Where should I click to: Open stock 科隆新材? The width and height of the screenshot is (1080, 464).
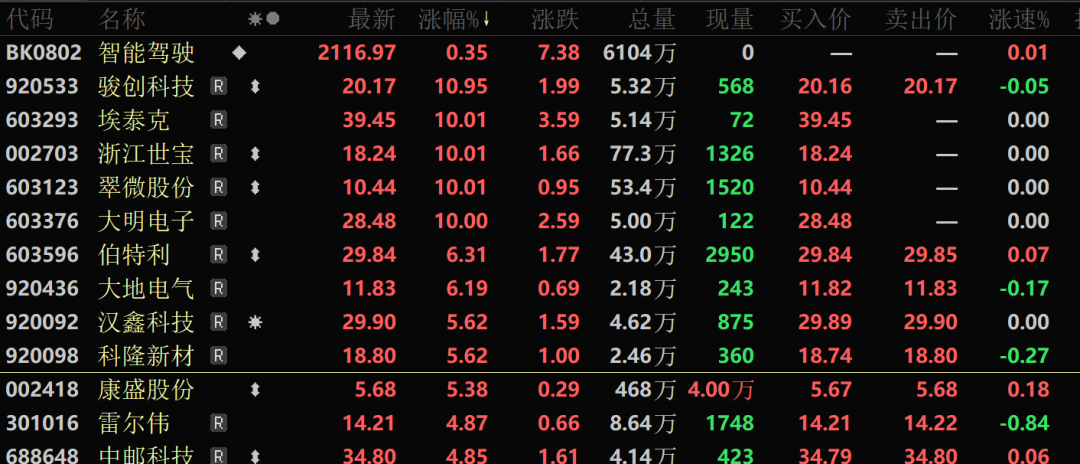(146, 356)
